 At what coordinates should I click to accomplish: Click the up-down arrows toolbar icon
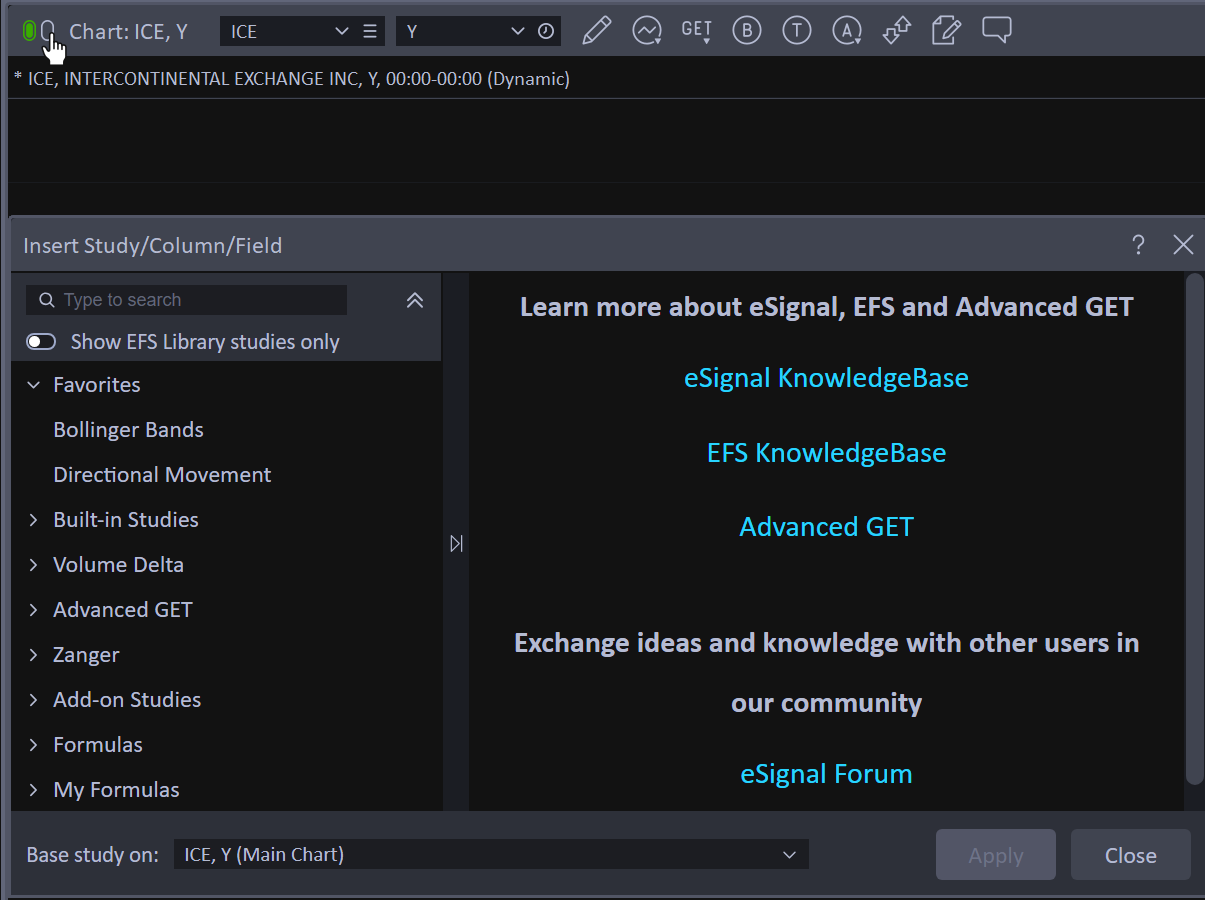[896, 31]
